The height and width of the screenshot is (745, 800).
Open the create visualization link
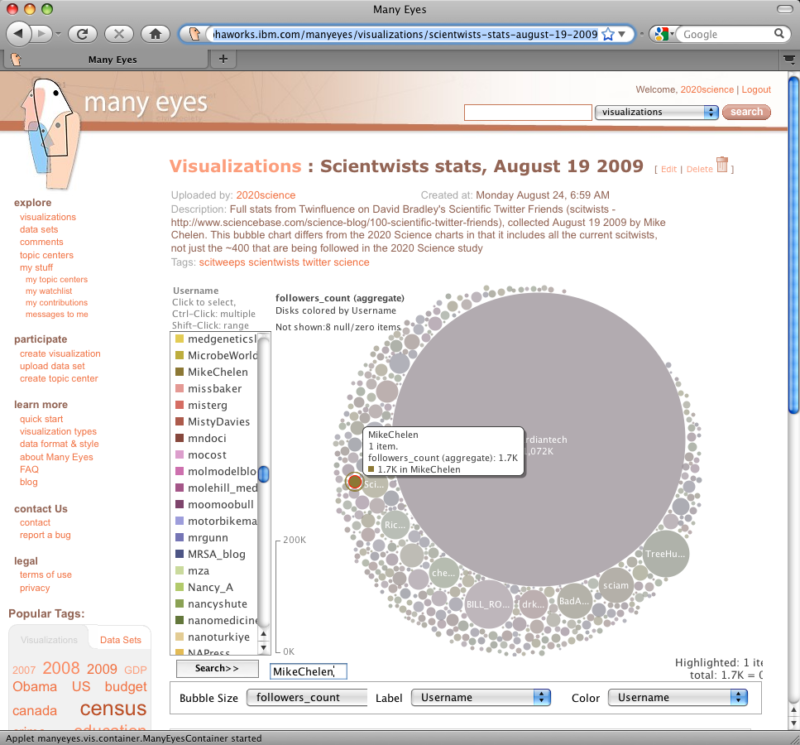click(x=60, y=354)
